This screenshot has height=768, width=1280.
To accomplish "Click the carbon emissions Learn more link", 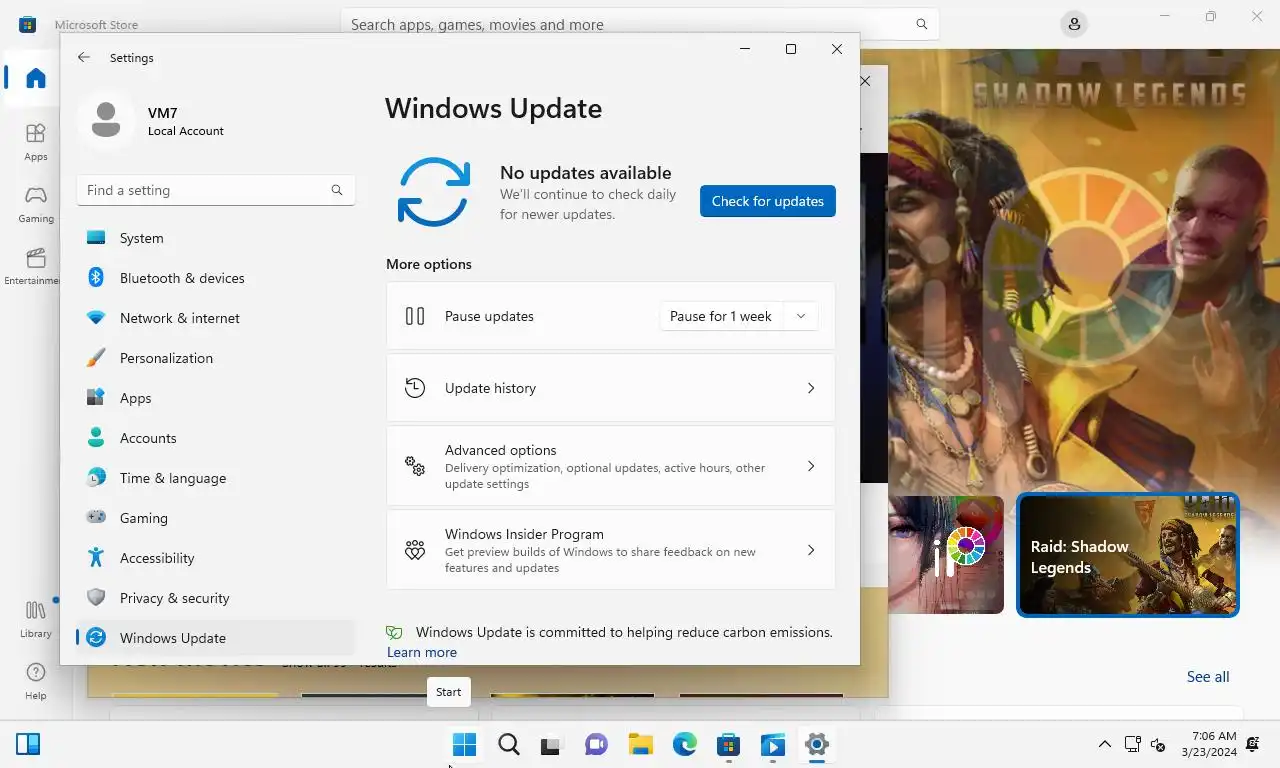I will 422,652.
